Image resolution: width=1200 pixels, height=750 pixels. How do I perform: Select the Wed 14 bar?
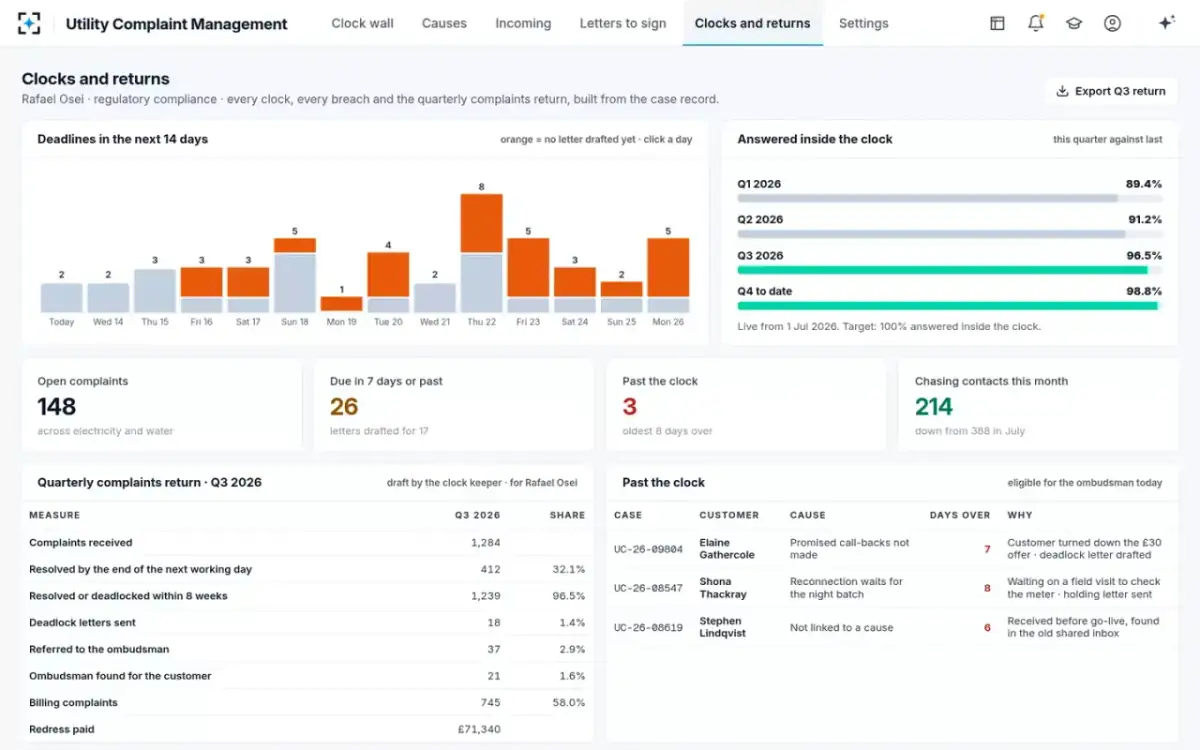(108, 298)
